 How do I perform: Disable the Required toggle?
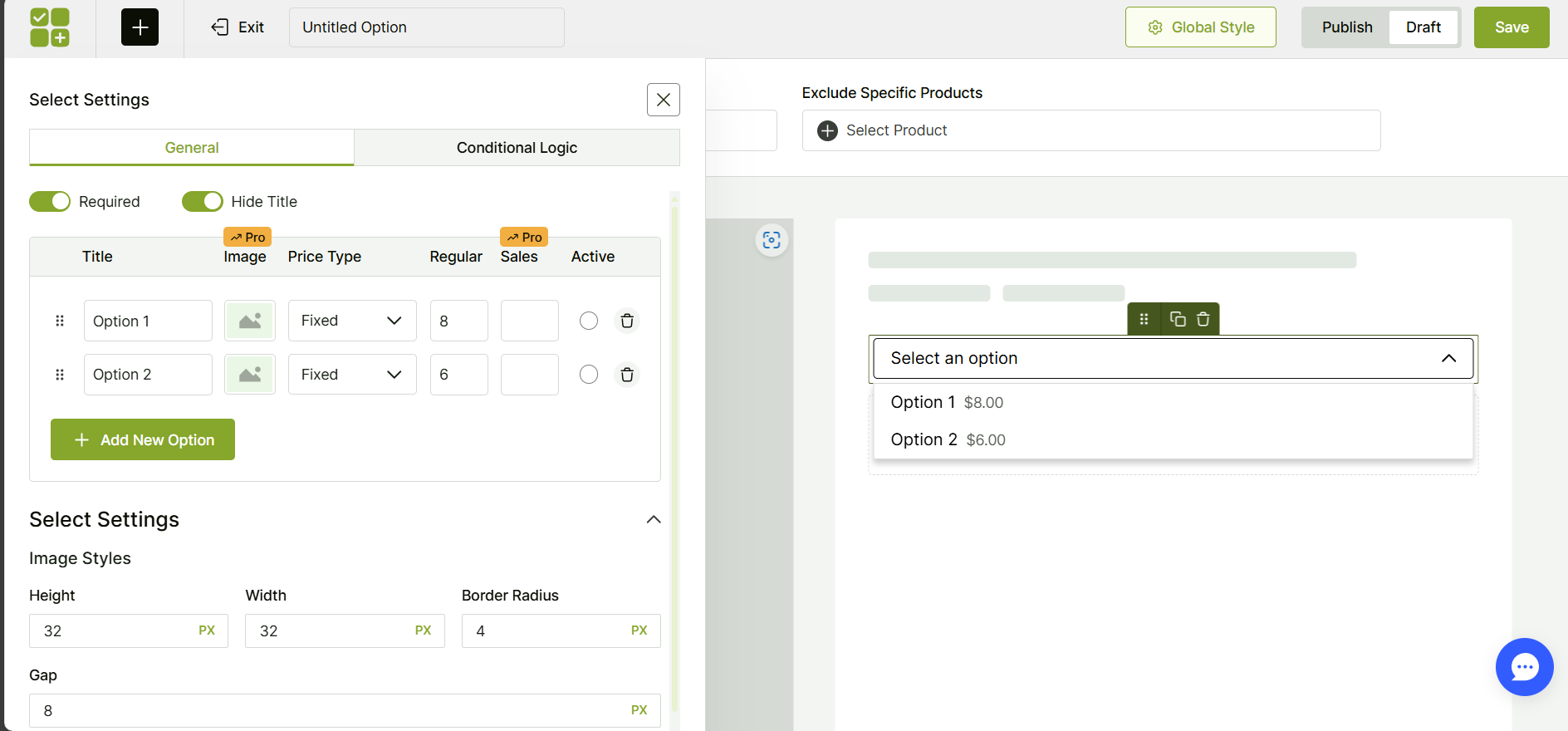[50, 202]
